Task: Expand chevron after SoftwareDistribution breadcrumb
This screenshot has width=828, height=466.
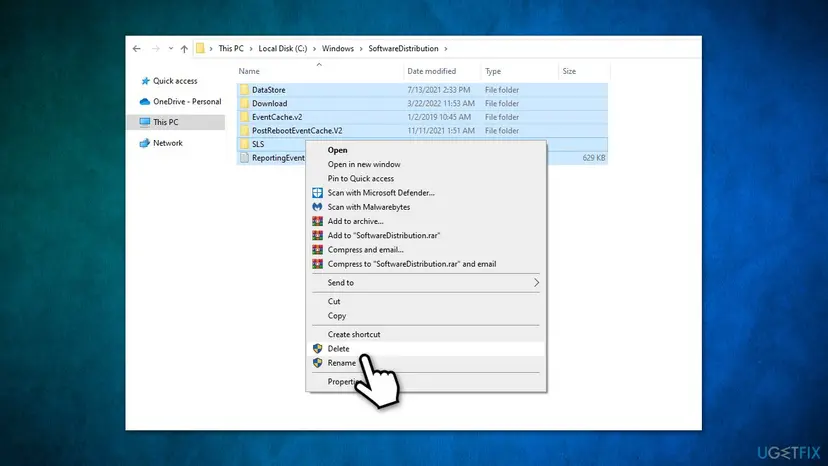Action: pos(446,49)
